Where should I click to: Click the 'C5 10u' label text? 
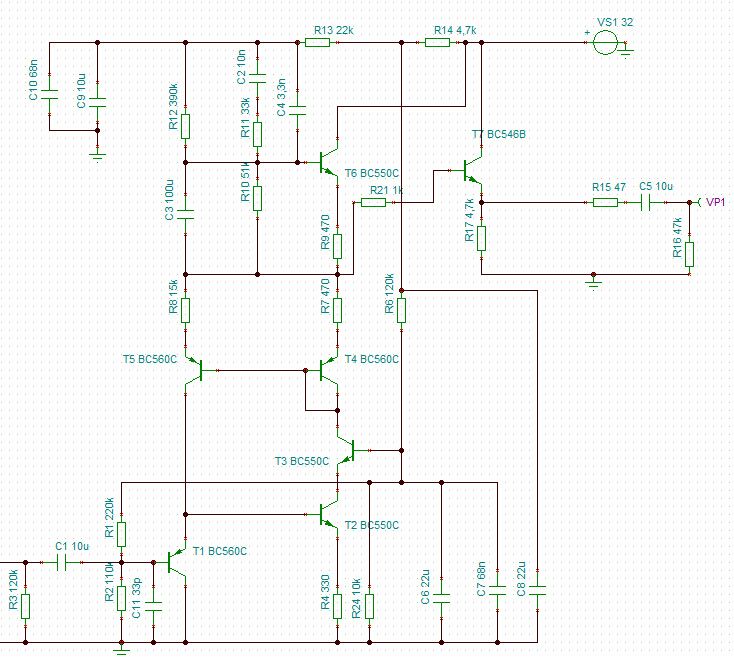pos(656,186)
